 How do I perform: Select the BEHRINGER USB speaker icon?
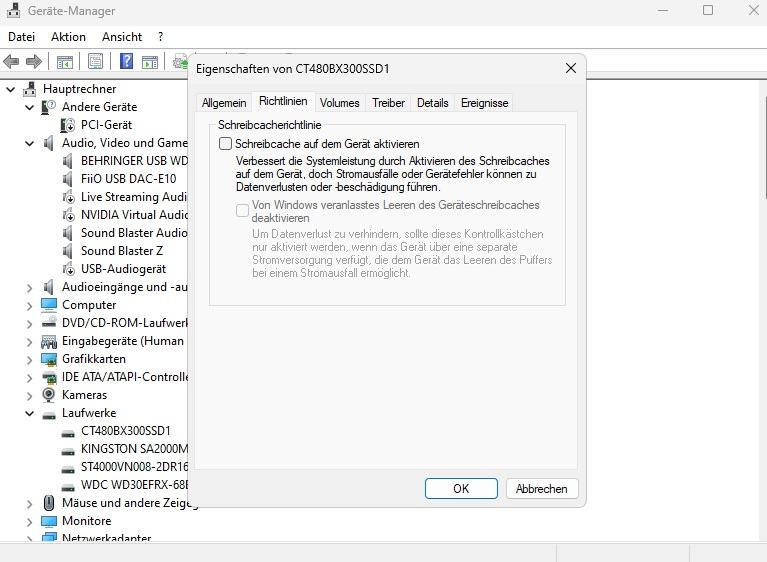pos(68,160)
